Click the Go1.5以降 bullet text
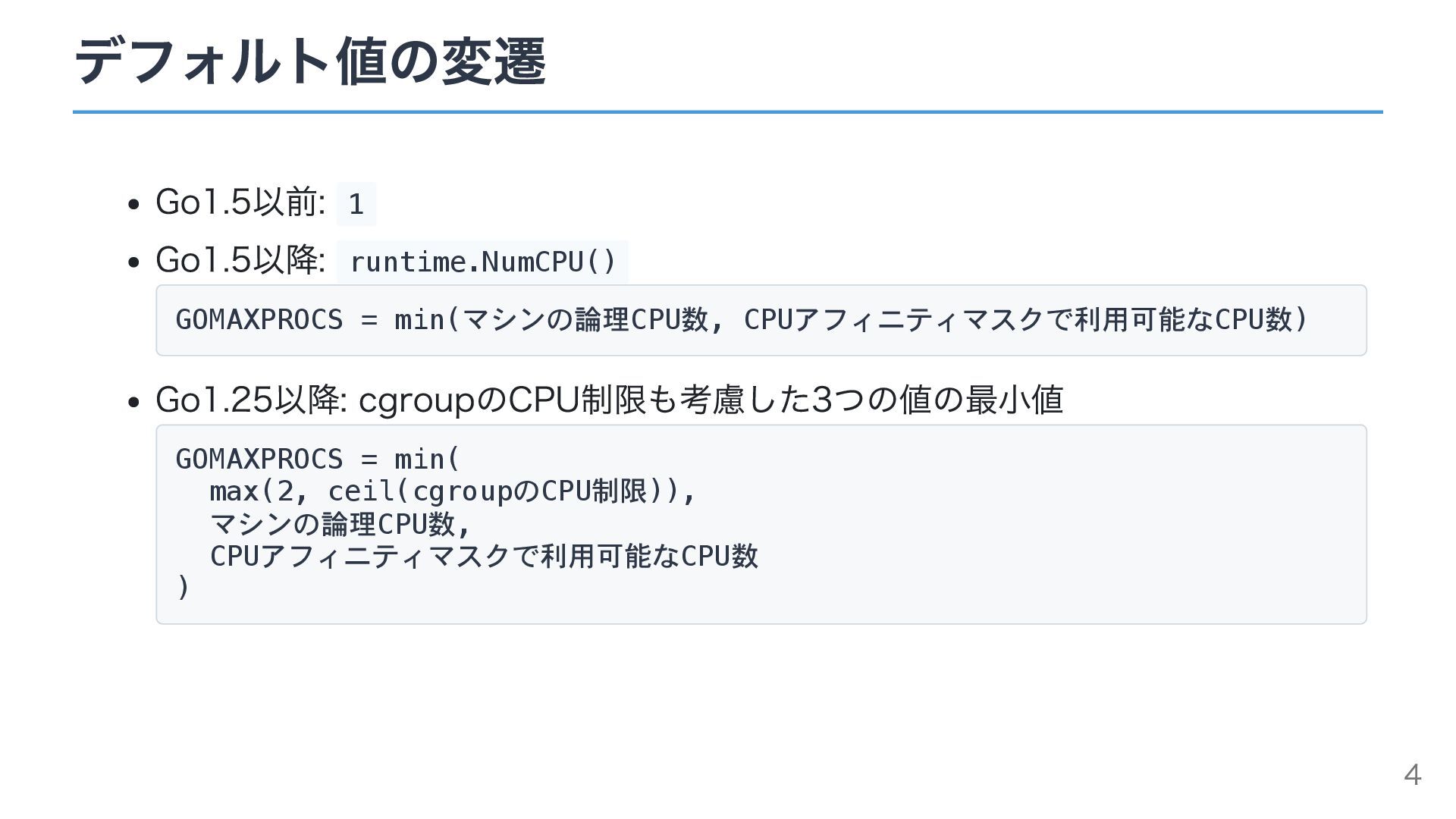 240,259
